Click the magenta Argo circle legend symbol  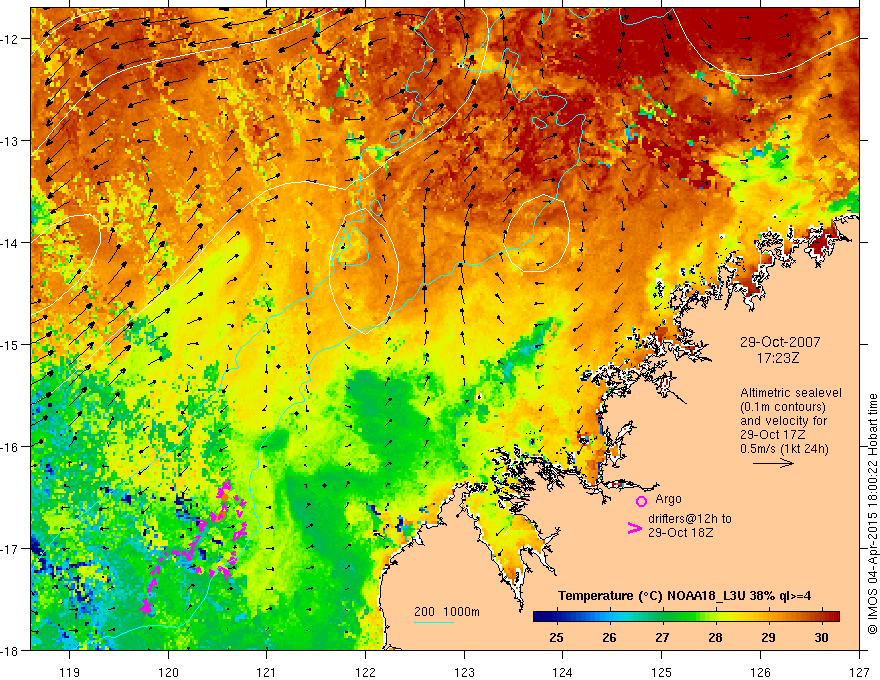tap(641, 501)
